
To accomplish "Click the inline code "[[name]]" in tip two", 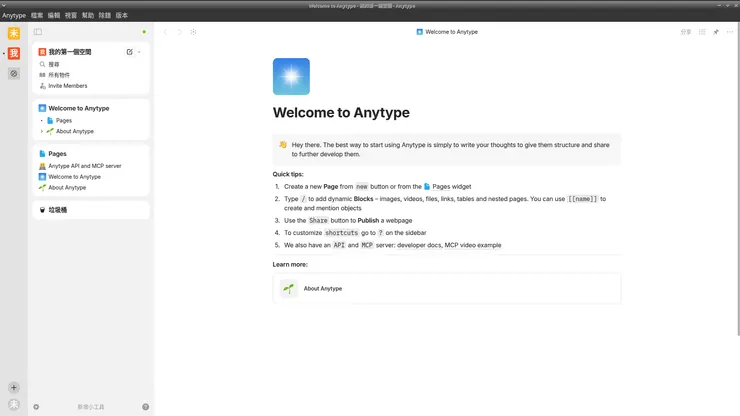I will click(582, 199).
